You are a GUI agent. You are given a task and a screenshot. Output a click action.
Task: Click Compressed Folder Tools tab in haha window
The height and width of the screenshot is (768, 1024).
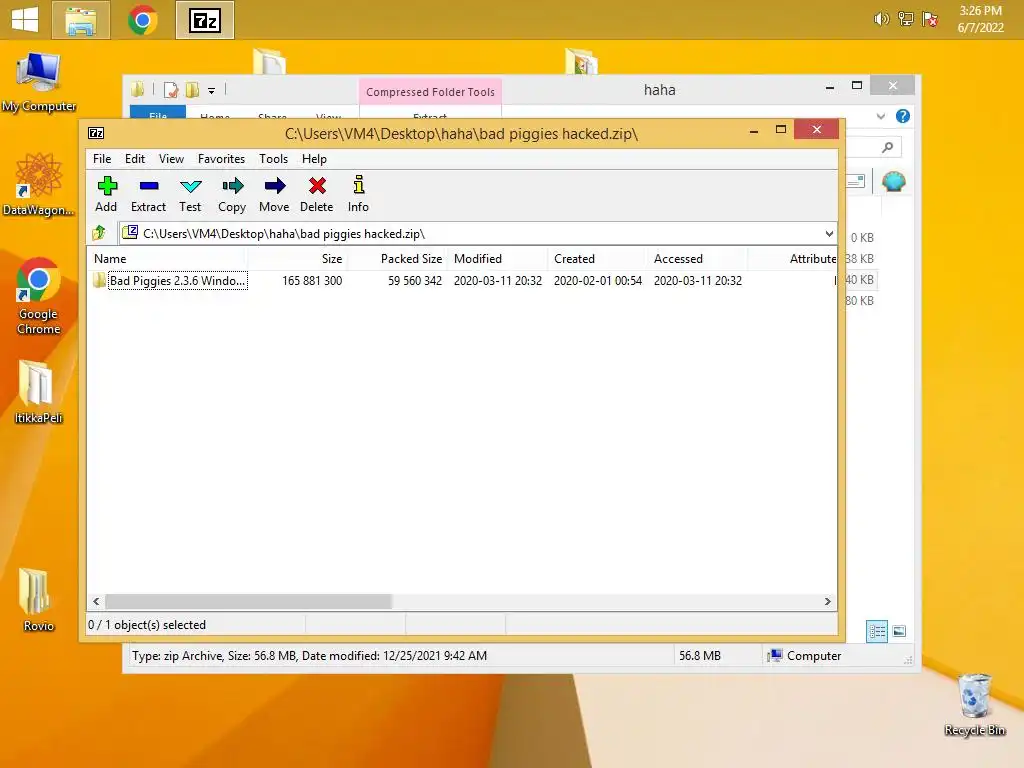[430, 92]
